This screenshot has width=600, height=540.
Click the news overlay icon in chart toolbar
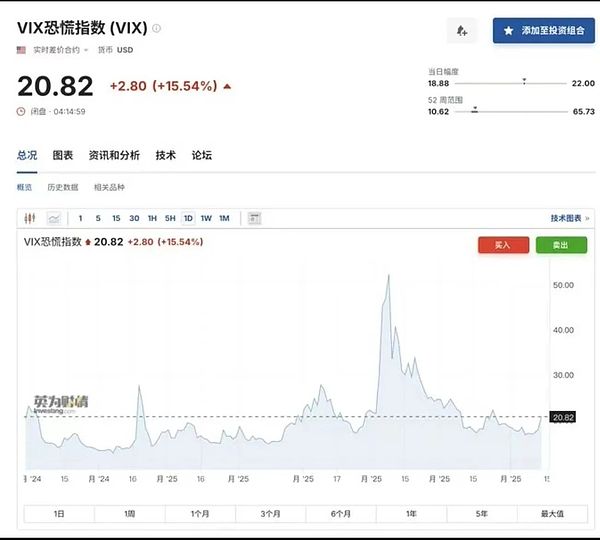[x=254, y=218]
